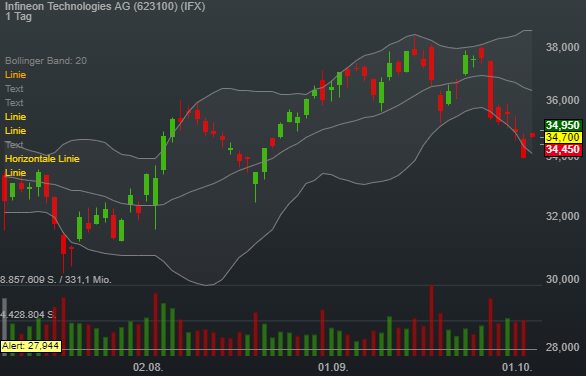This screenshot has width=586, height=376.
Task: Click the "Text" entry directly above Horizontale Linie
Action: pyautogui.click(x=14, y=145)
